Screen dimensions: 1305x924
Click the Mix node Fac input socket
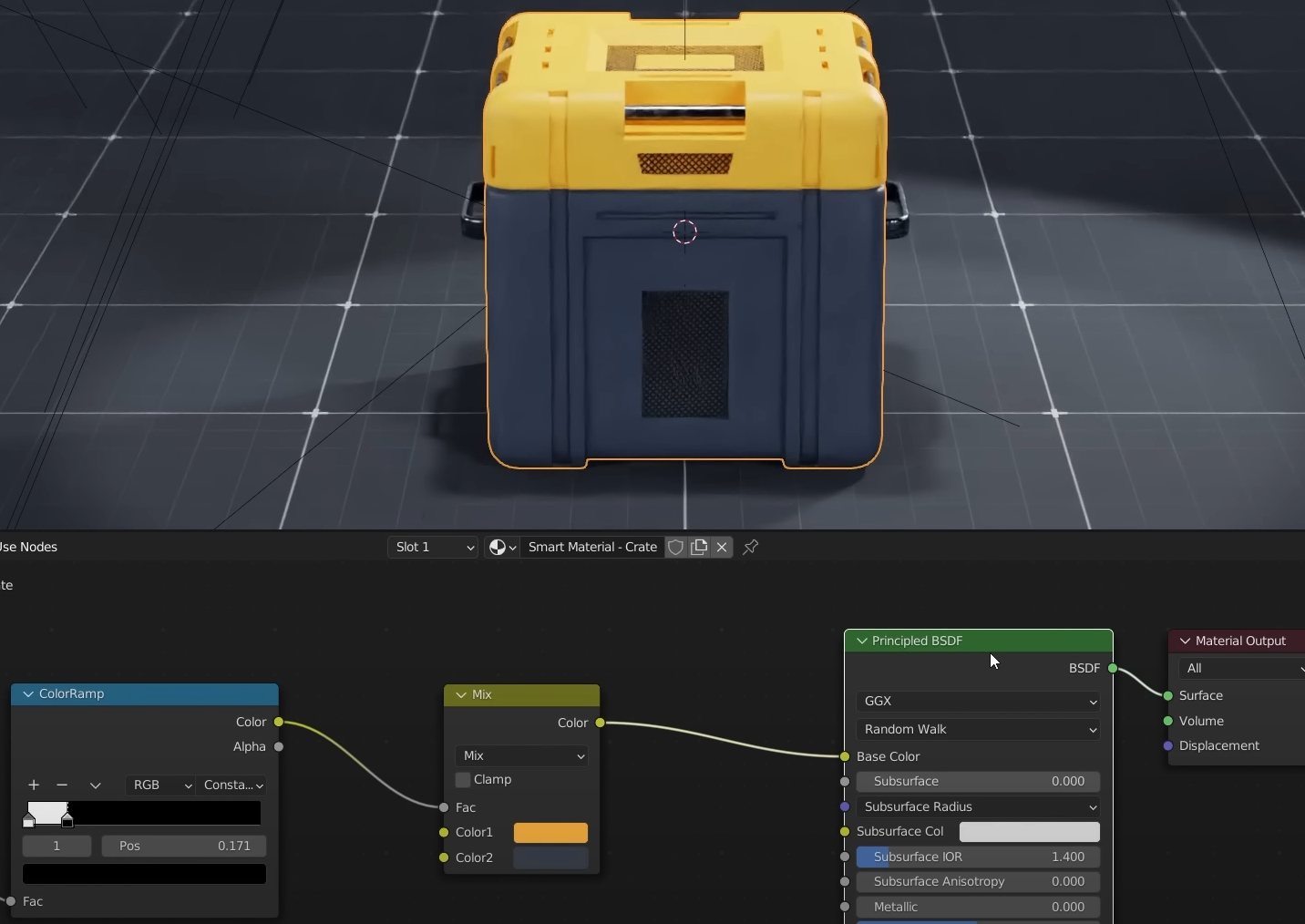pos(444,807)
